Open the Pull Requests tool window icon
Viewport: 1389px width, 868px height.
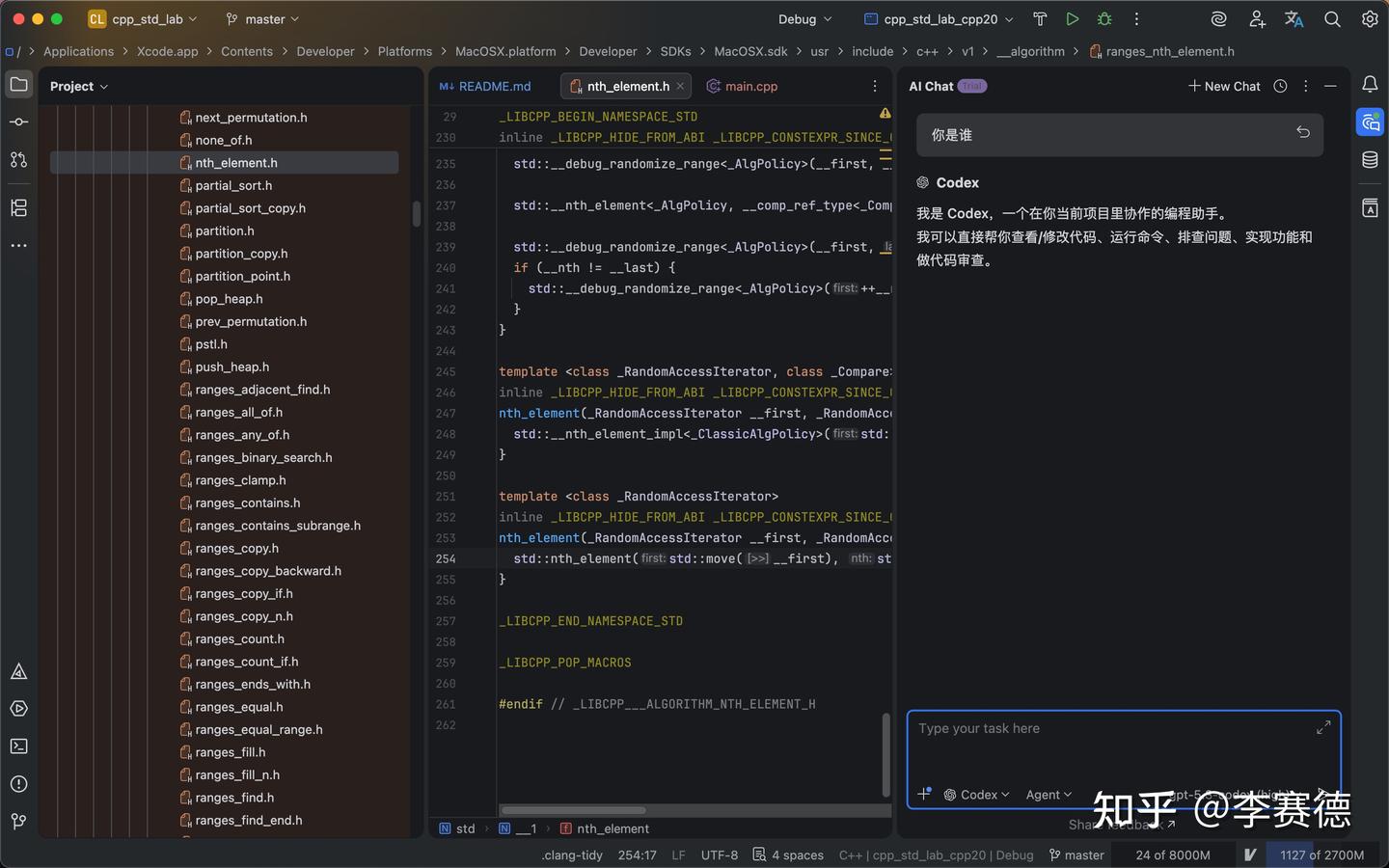(x=18, y=160)
